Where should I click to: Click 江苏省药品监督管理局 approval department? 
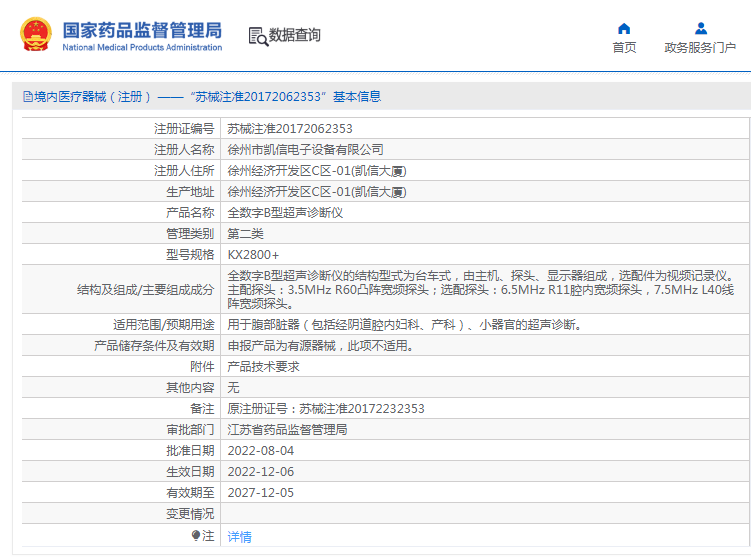click(287, 430)
